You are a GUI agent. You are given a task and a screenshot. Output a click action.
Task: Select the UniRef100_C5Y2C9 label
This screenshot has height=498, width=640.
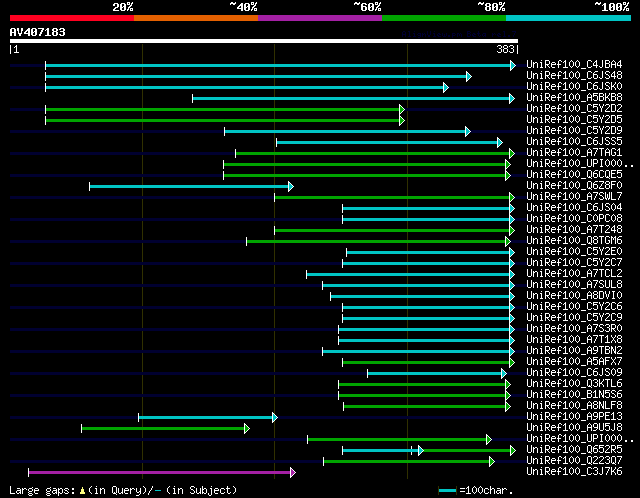coord(574,318)
